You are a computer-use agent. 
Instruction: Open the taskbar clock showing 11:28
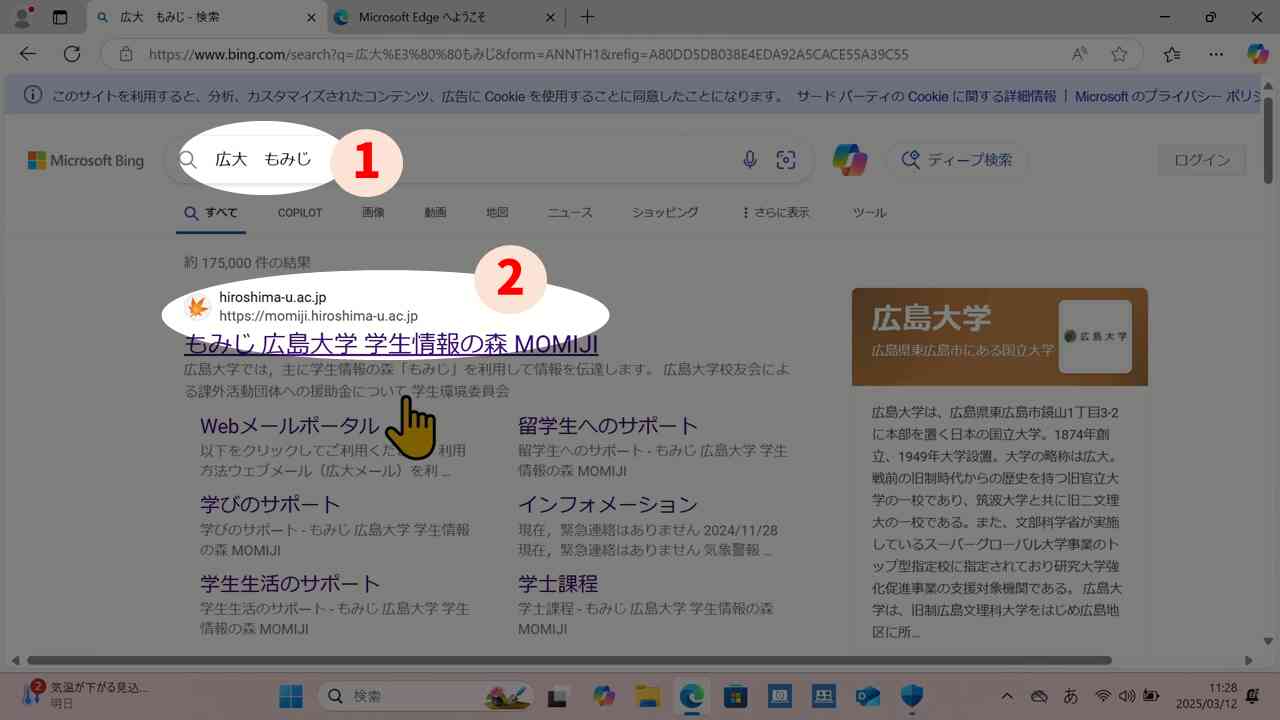pyautogui.click(x=1208, y=695)
